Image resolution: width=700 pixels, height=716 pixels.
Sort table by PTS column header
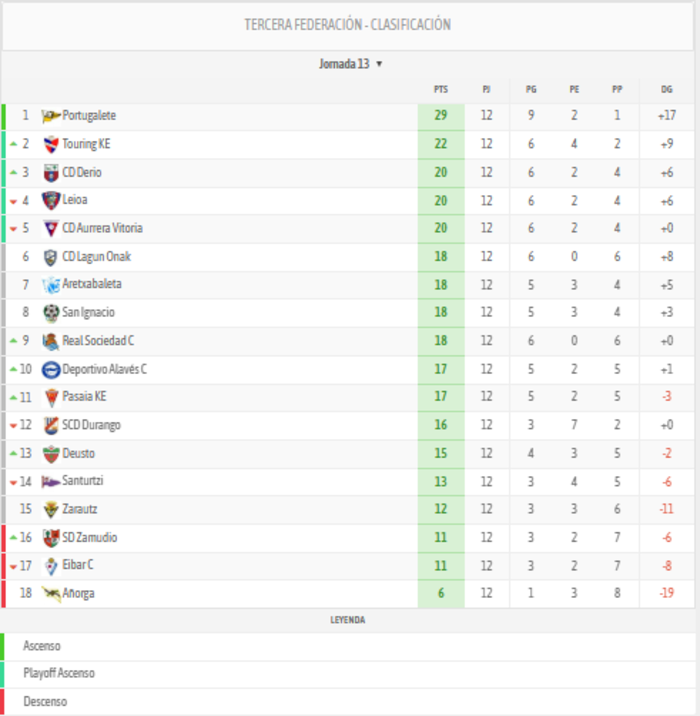(441, 89)
